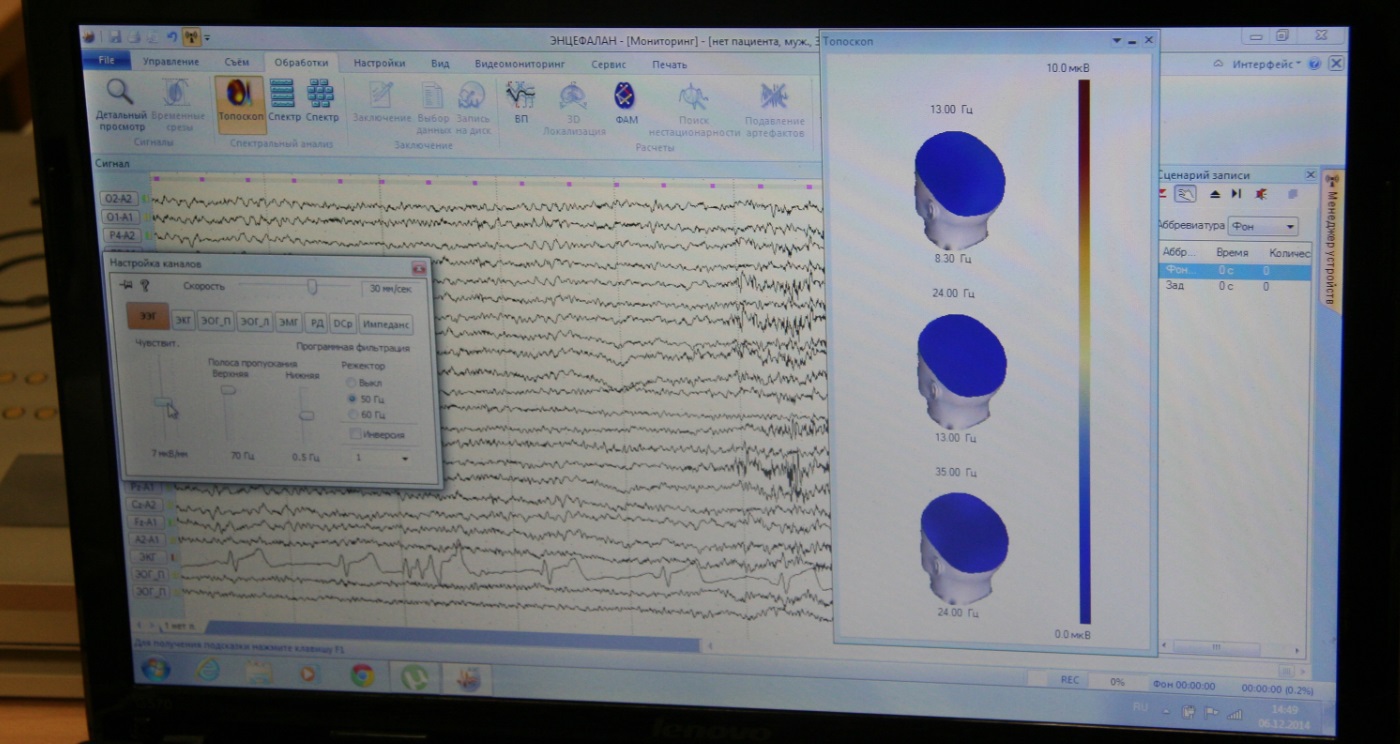Toggle the ЭЭГ channel type button
The width and height of the screenshot is (1400, 744).
(147, 318)
